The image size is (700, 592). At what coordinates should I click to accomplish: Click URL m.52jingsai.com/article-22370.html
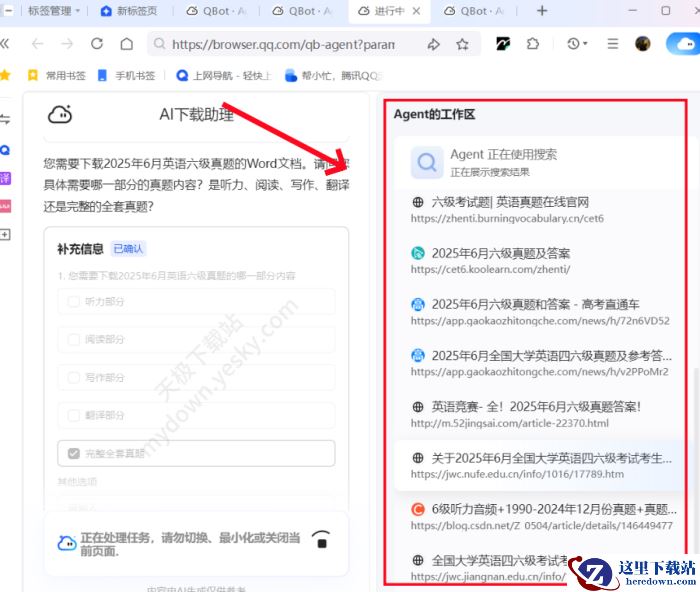point(509,423)
